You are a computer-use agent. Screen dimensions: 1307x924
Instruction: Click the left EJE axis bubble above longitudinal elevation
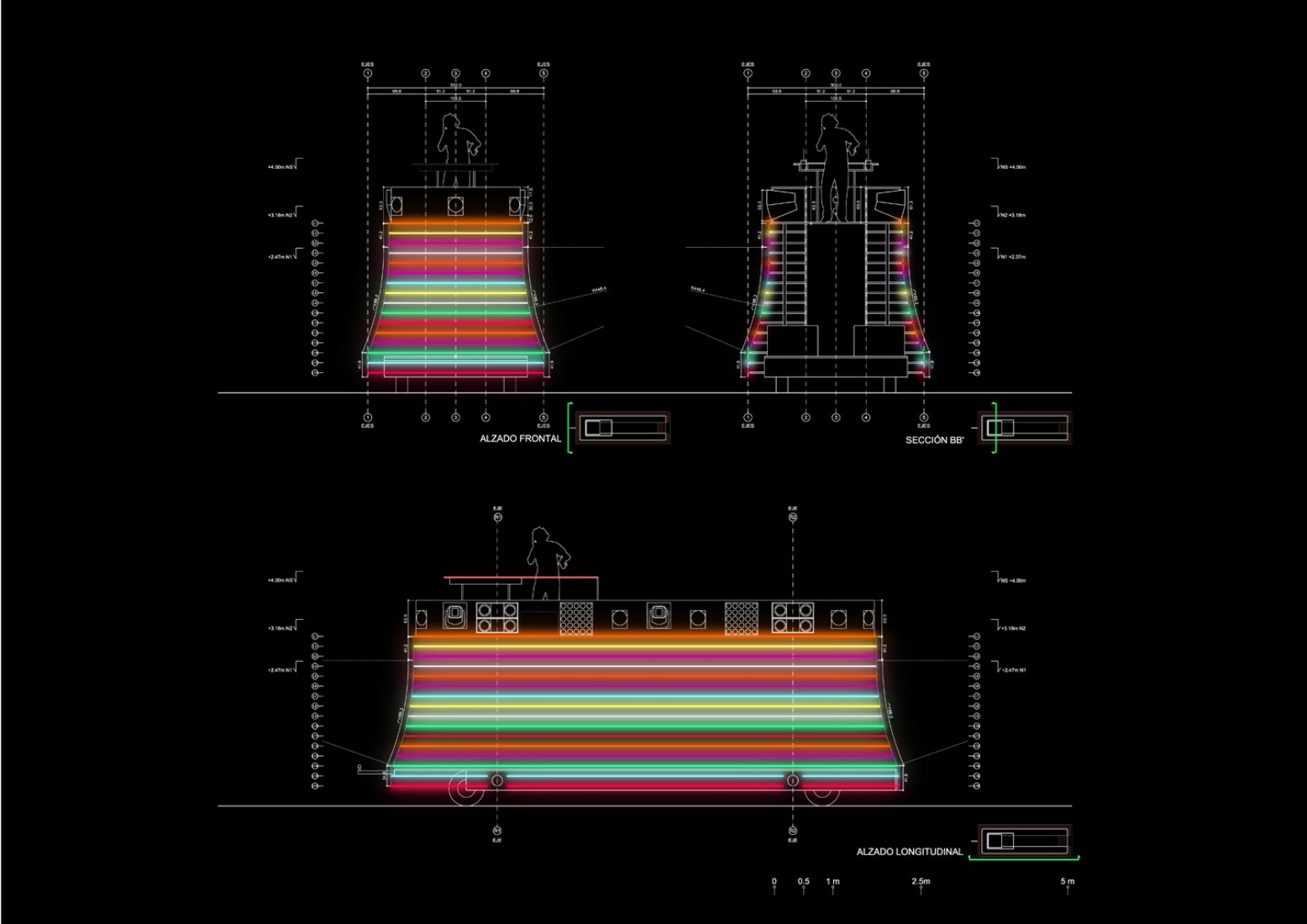(497, 518)
